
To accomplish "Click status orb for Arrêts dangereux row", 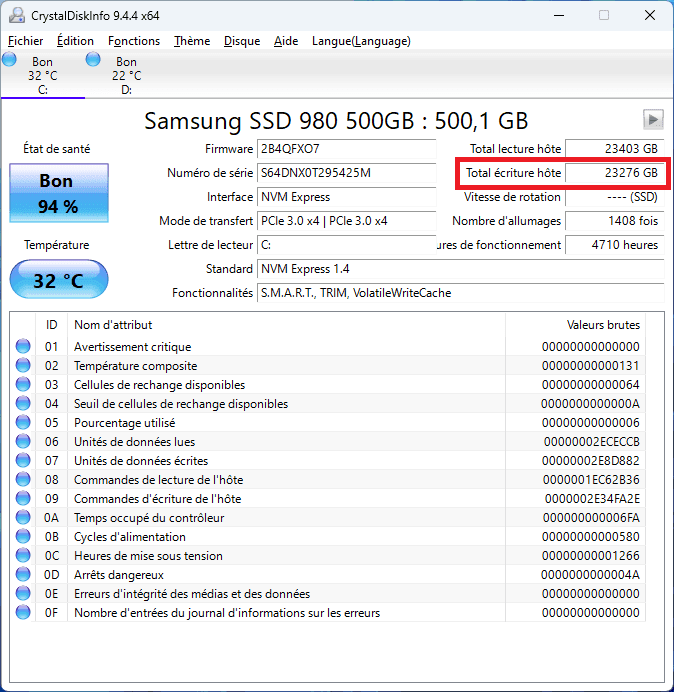I will [x=23, y=574].
